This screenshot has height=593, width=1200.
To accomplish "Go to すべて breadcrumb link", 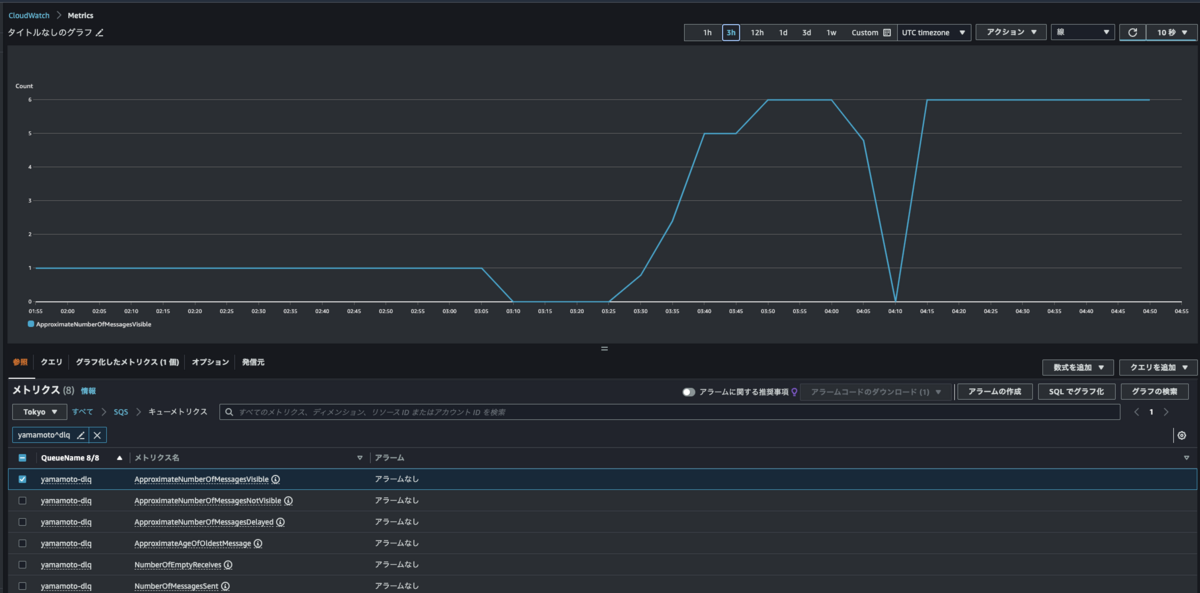I will [x=83, y=412].
